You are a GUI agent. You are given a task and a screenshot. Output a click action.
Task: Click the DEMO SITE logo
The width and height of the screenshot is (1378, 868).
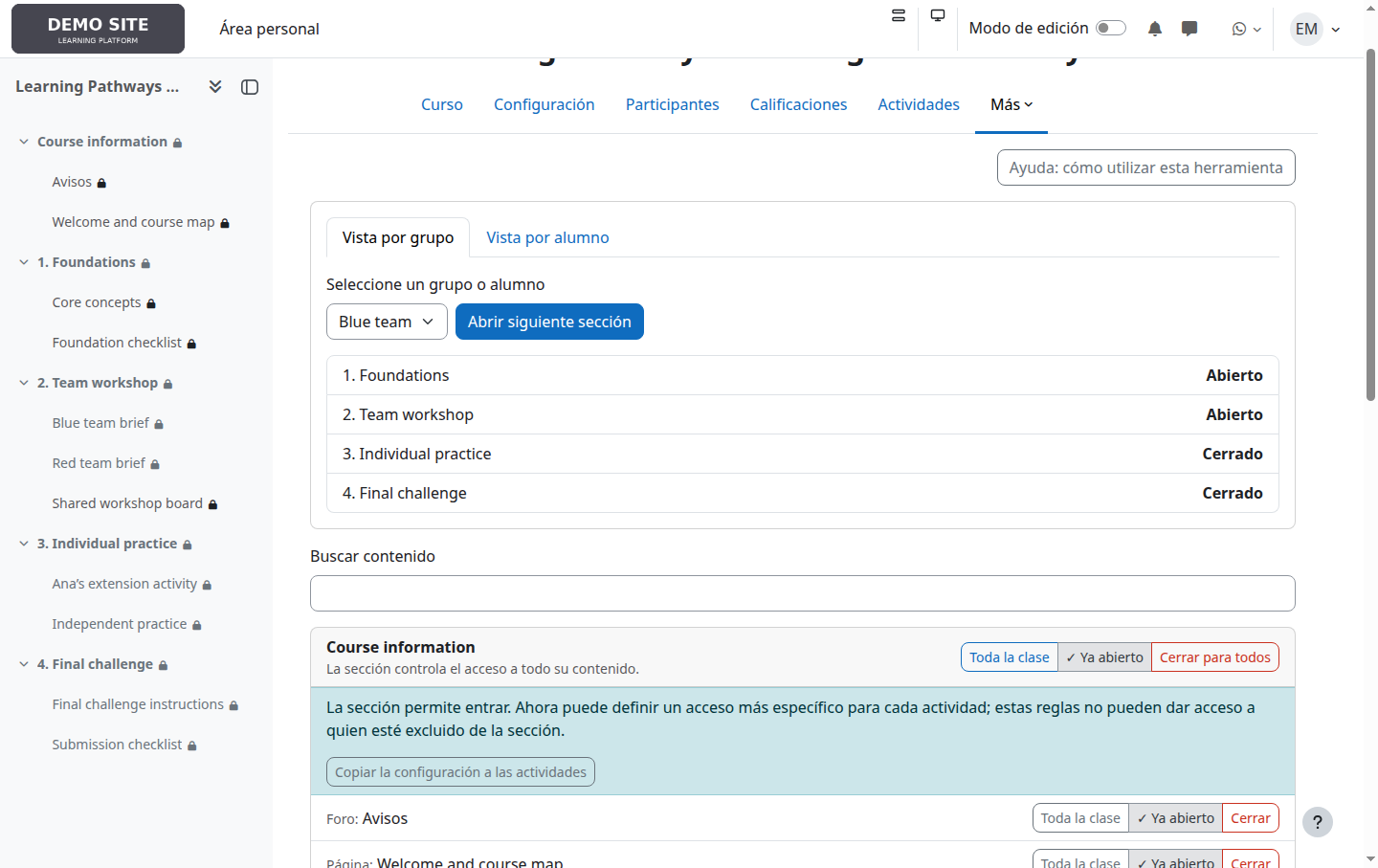[x=98, y=29]
